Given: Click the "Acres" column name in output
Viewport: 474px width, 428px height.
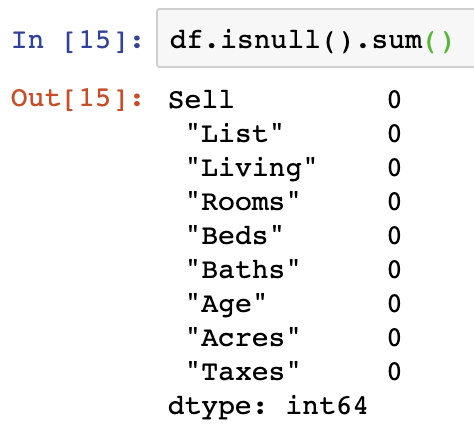Looking at the screenshot, I should [x=243, y=338].
